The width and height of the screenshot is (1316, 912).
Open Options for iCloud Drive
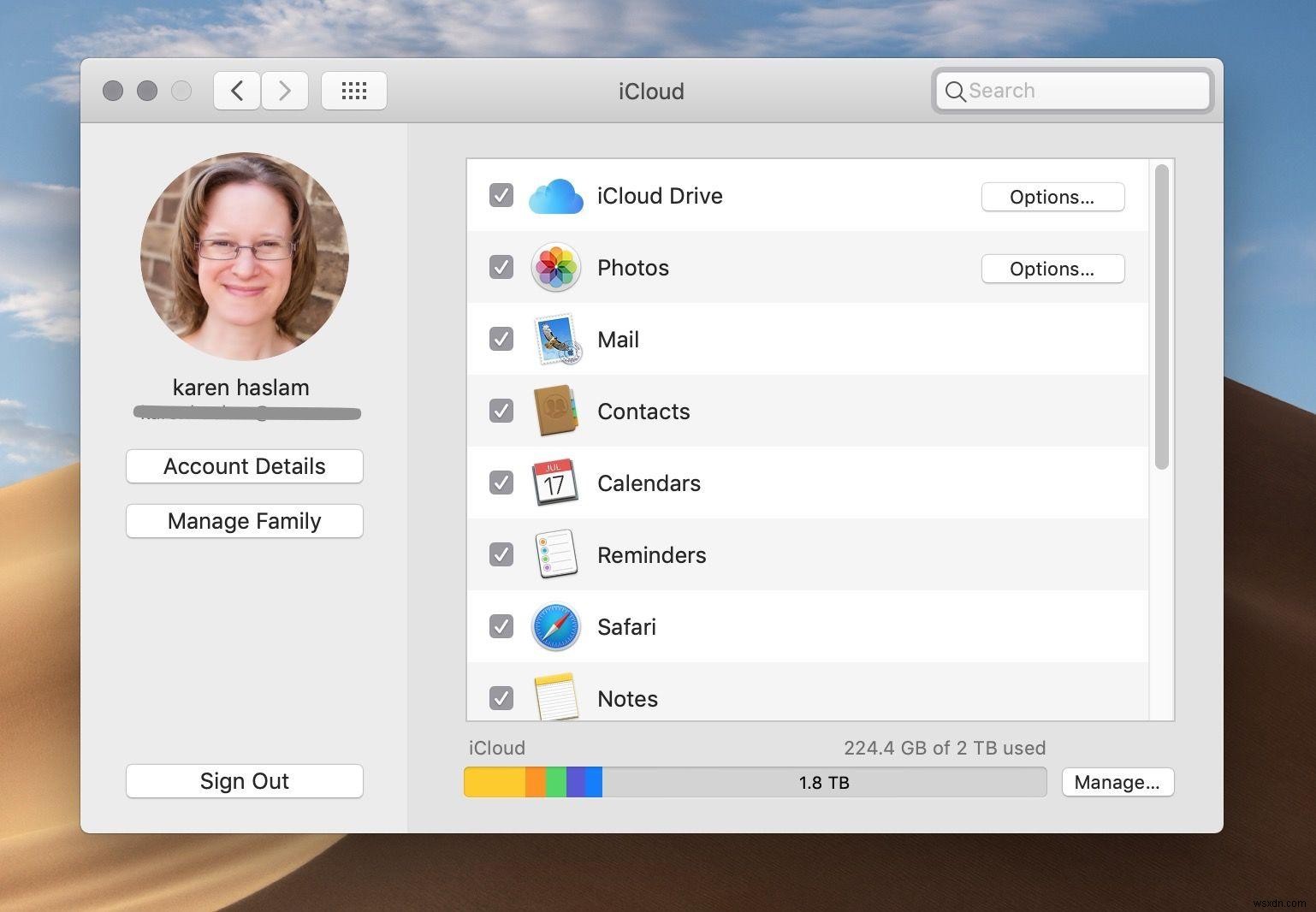1052,197
